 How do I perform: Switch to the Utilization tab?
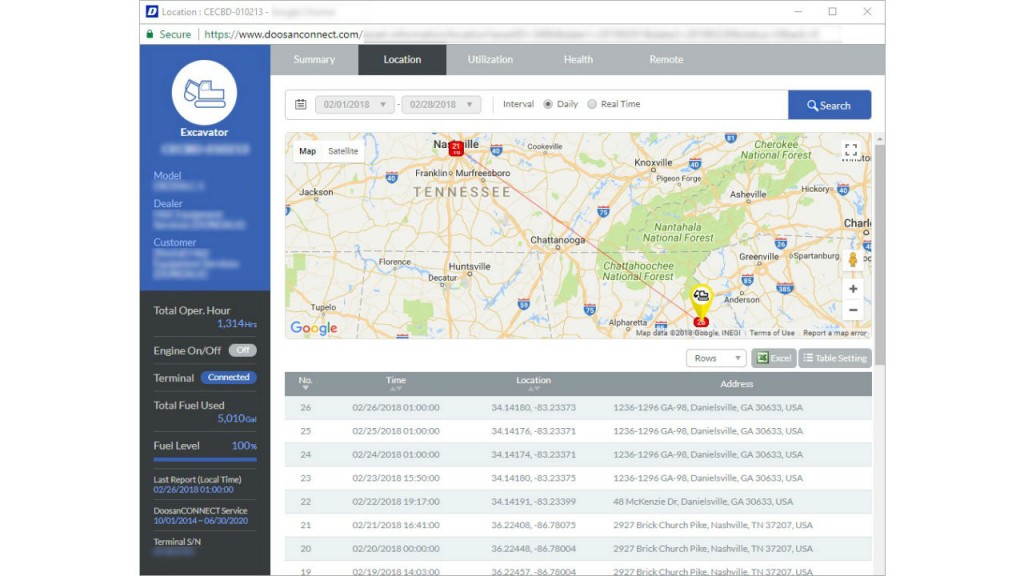coord(490,59)
